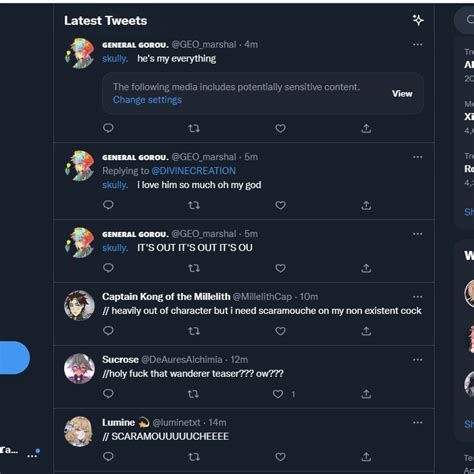Viewport: 474px width, 474px height.
Task: Like the "i love him so much" tweet
Action: tap(280, 205)
